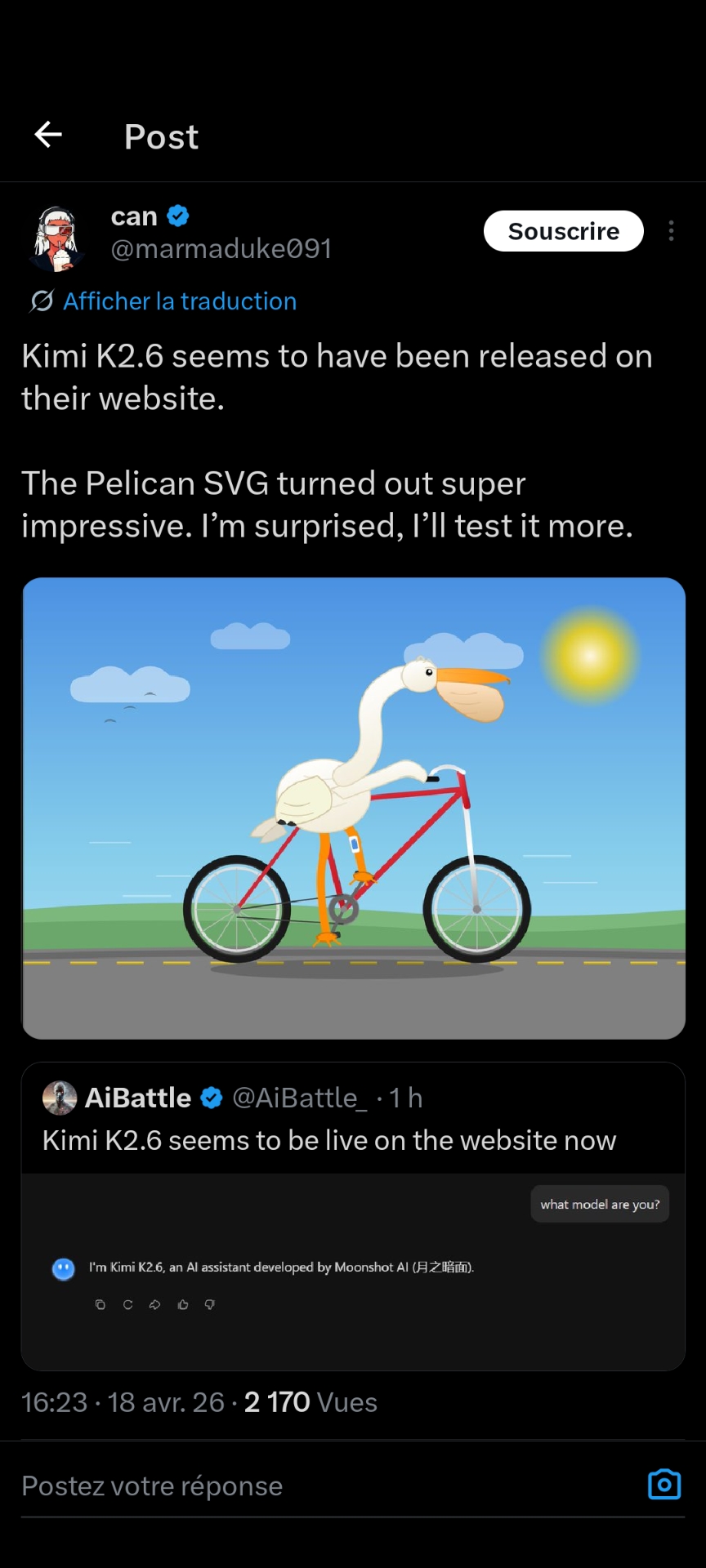This screenshot has width=706, height=1568.
Task: Open the quoted AiBattle post text
Action: coord(329,1140)
